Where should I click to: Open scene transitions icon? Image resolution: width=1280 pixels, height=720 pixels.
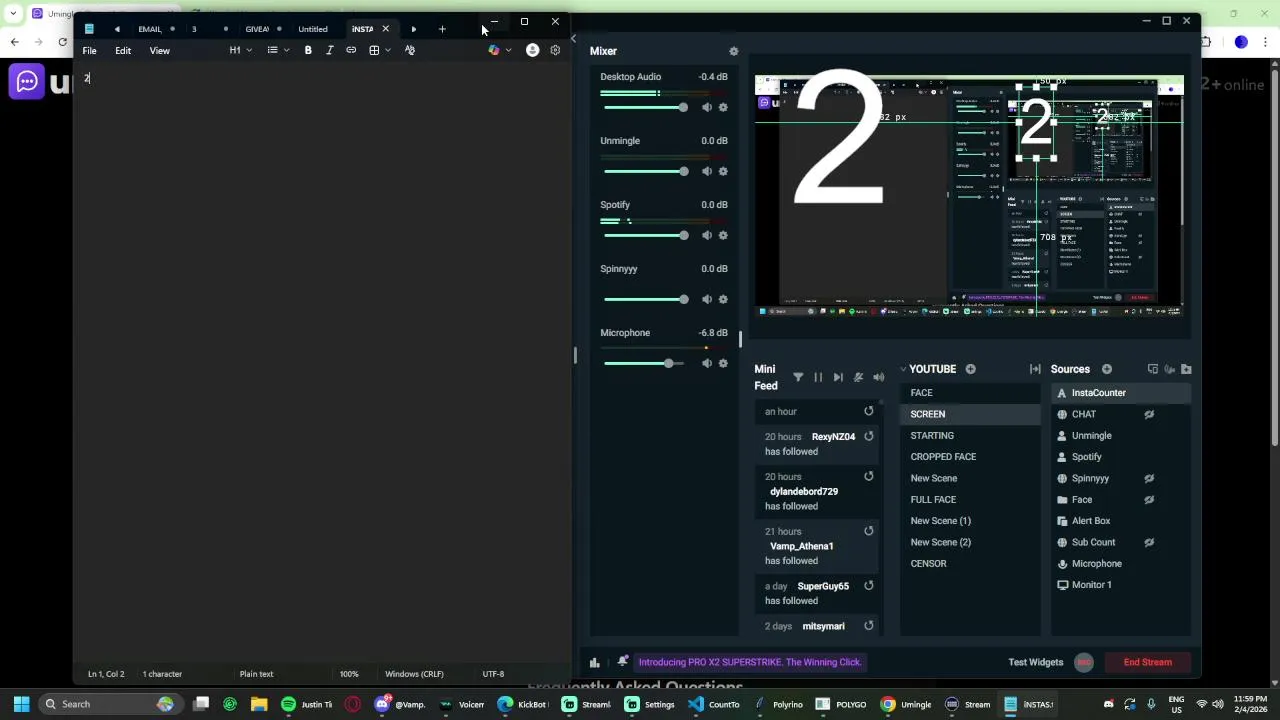1035,369
